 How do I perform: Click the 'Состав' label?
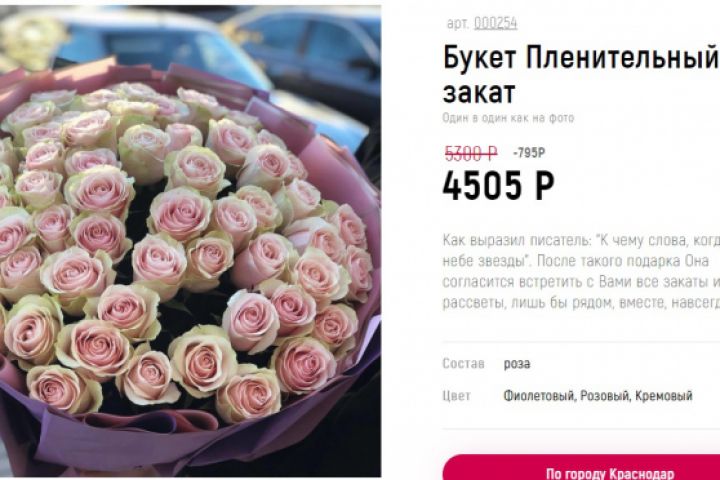(463, 363)
